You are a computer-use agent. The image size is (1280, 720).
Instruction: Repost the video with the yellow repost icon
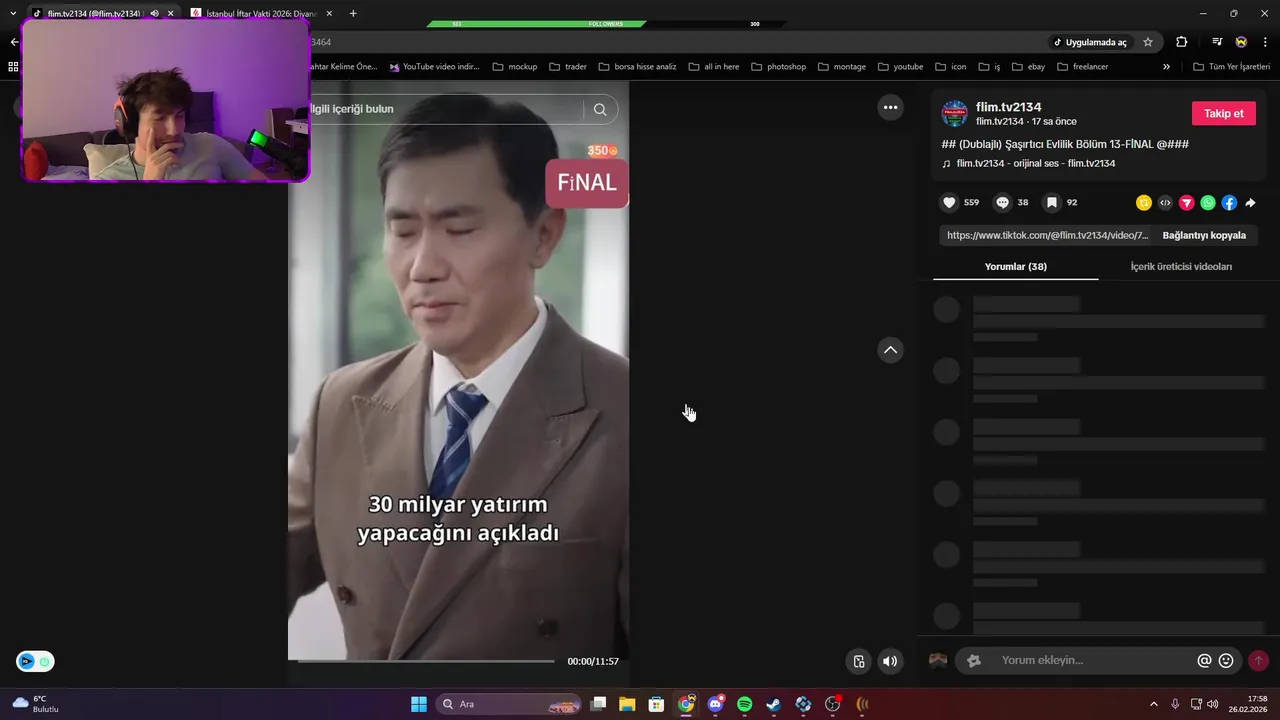[x=1144, y=202]
